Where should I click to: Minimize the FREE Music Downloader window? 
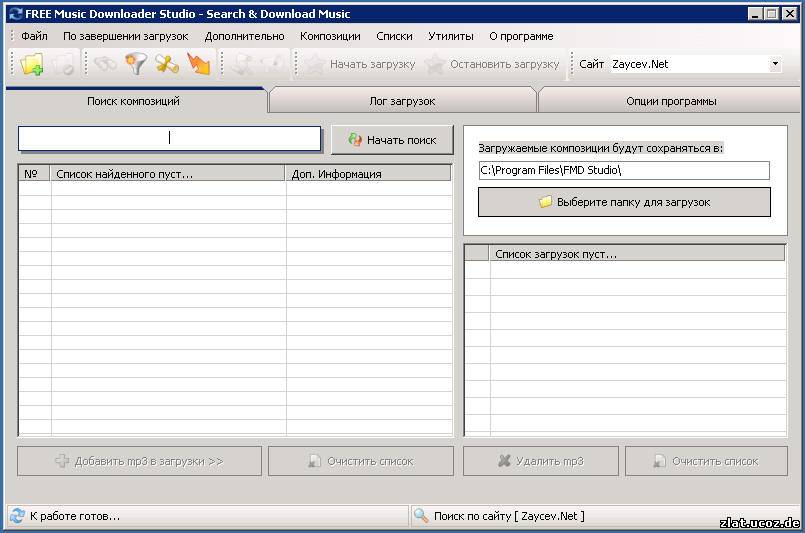click(x=755, y=14)
